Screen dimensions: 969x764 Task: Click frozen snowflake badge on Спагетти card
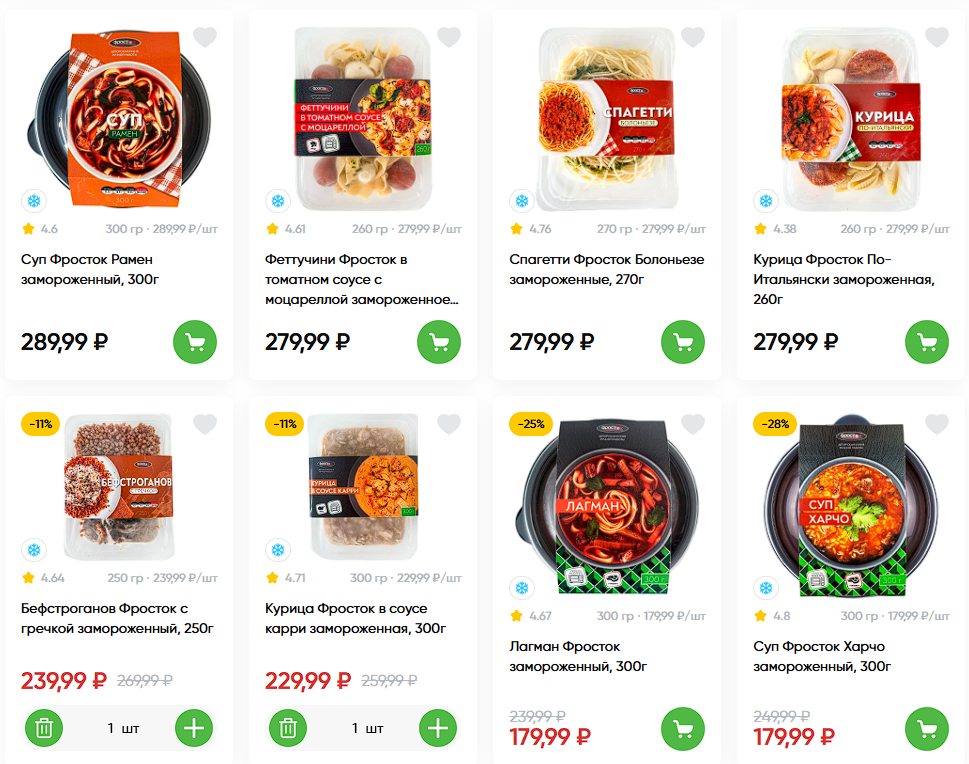521,201
